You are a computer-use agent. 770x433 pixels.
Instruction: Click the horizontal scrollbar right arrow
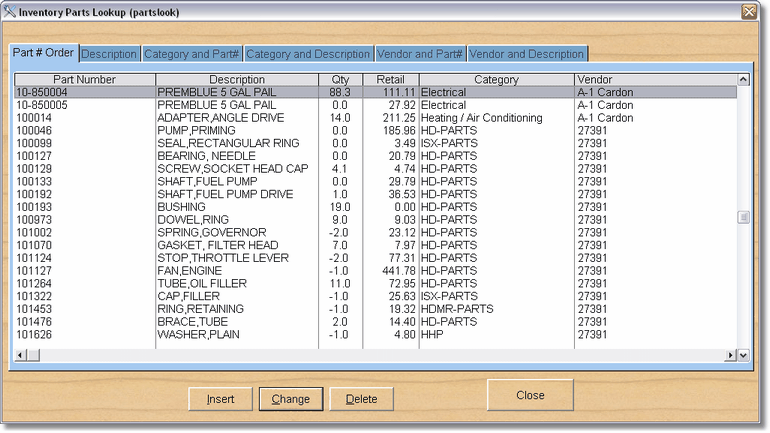[x=731, y=355]
